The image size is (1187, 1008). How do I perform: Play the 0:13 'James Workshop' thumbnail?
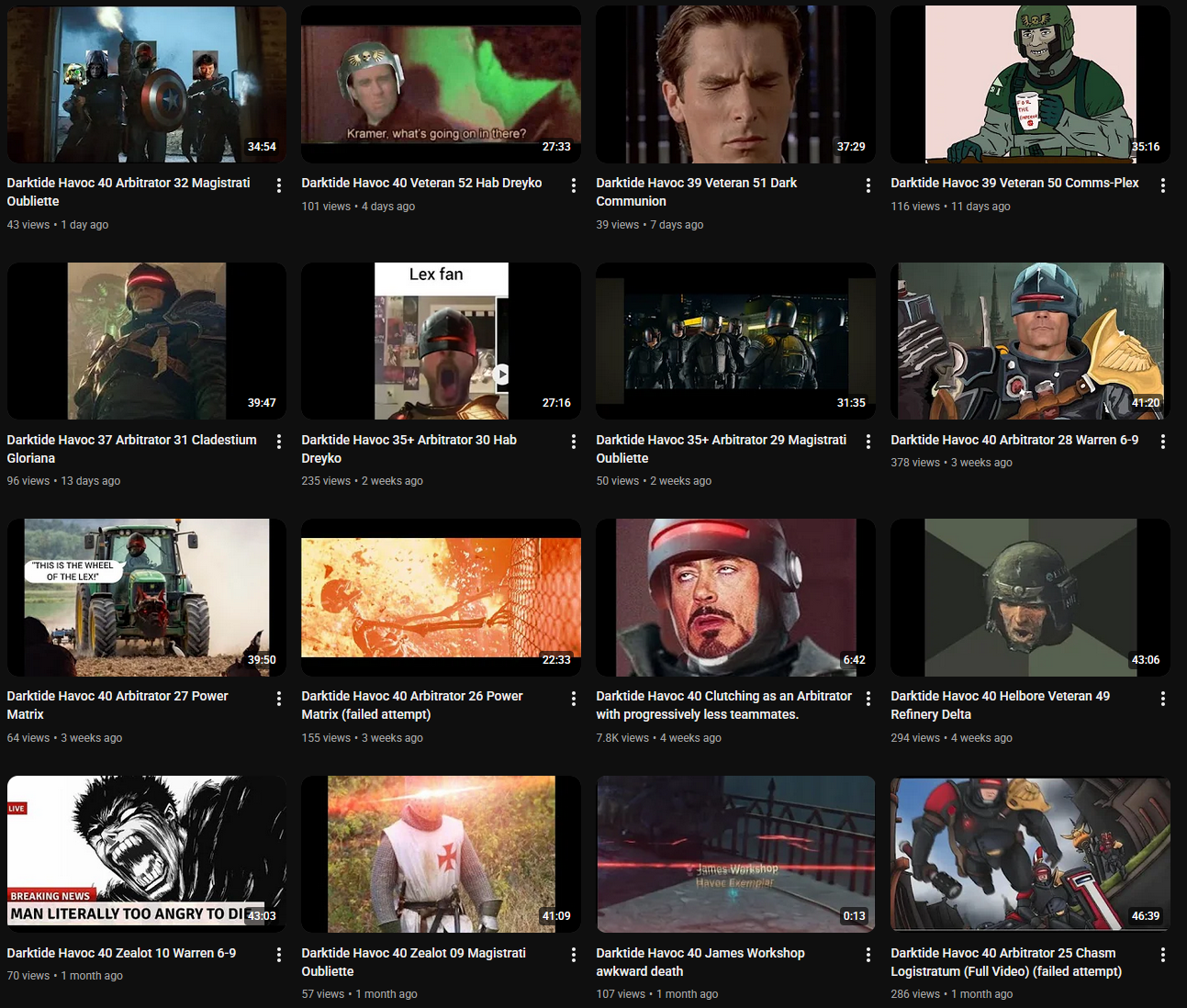click(736, 855)
